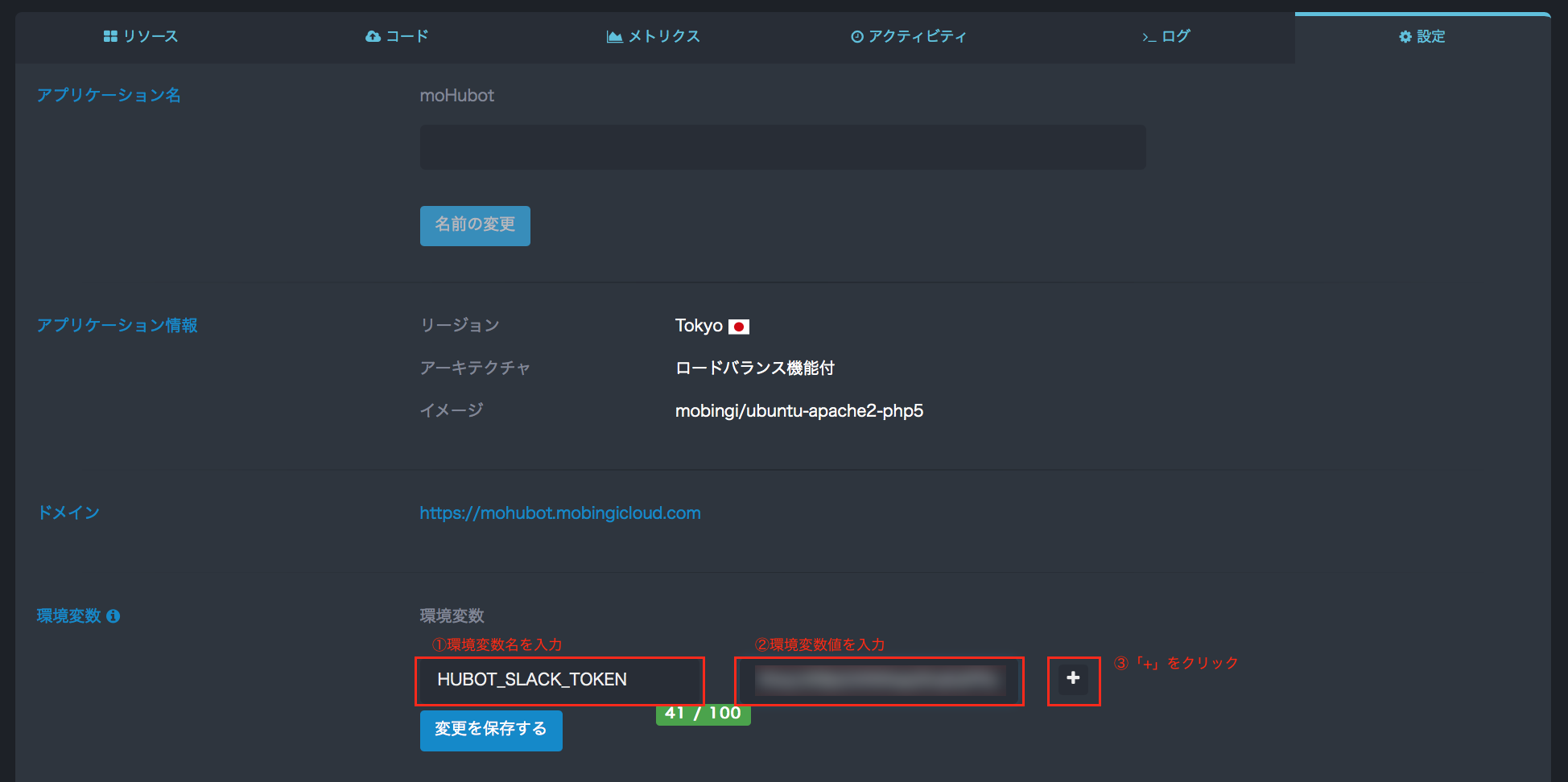This screenshot has height=782, width=1568.
Task: Click the Japan flag icon next to Tokyo
Action: click(x=740, y=327)
